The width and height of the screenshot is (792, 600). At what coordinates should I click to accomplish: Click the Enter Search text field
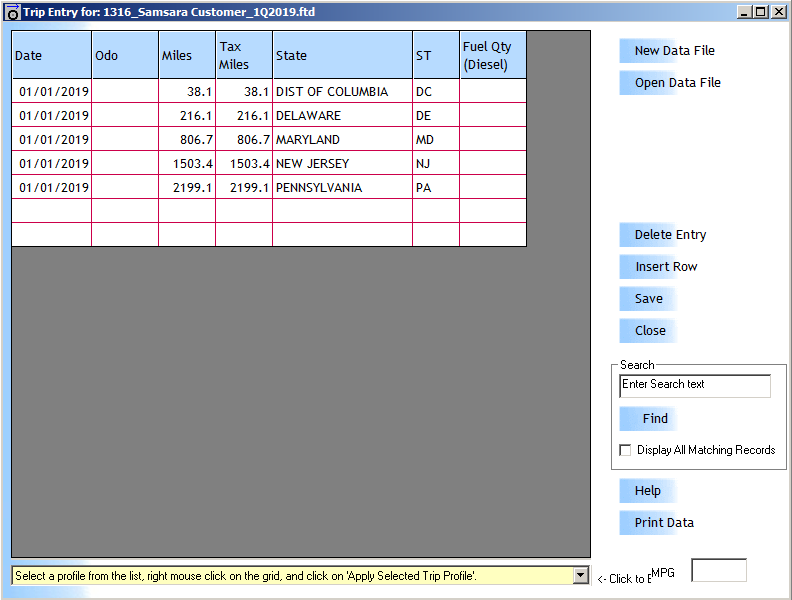[x=695, y=385]
